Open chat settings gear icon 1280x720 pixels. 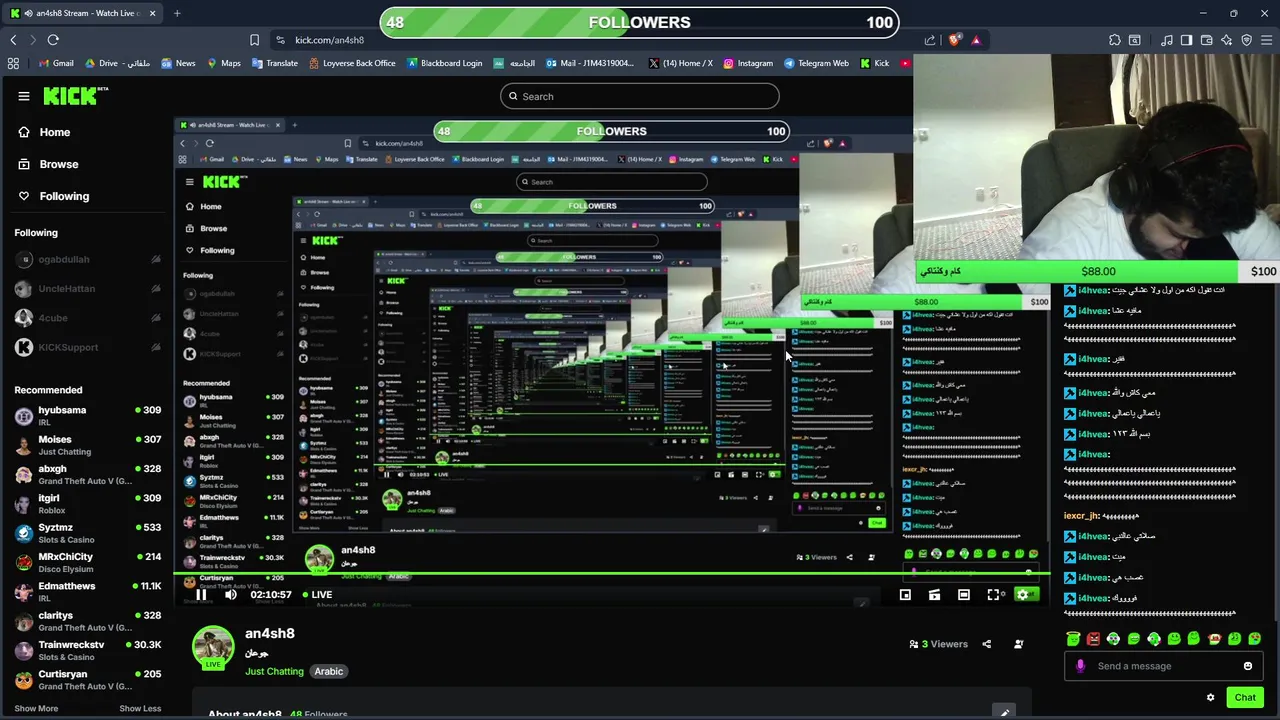1210,697
